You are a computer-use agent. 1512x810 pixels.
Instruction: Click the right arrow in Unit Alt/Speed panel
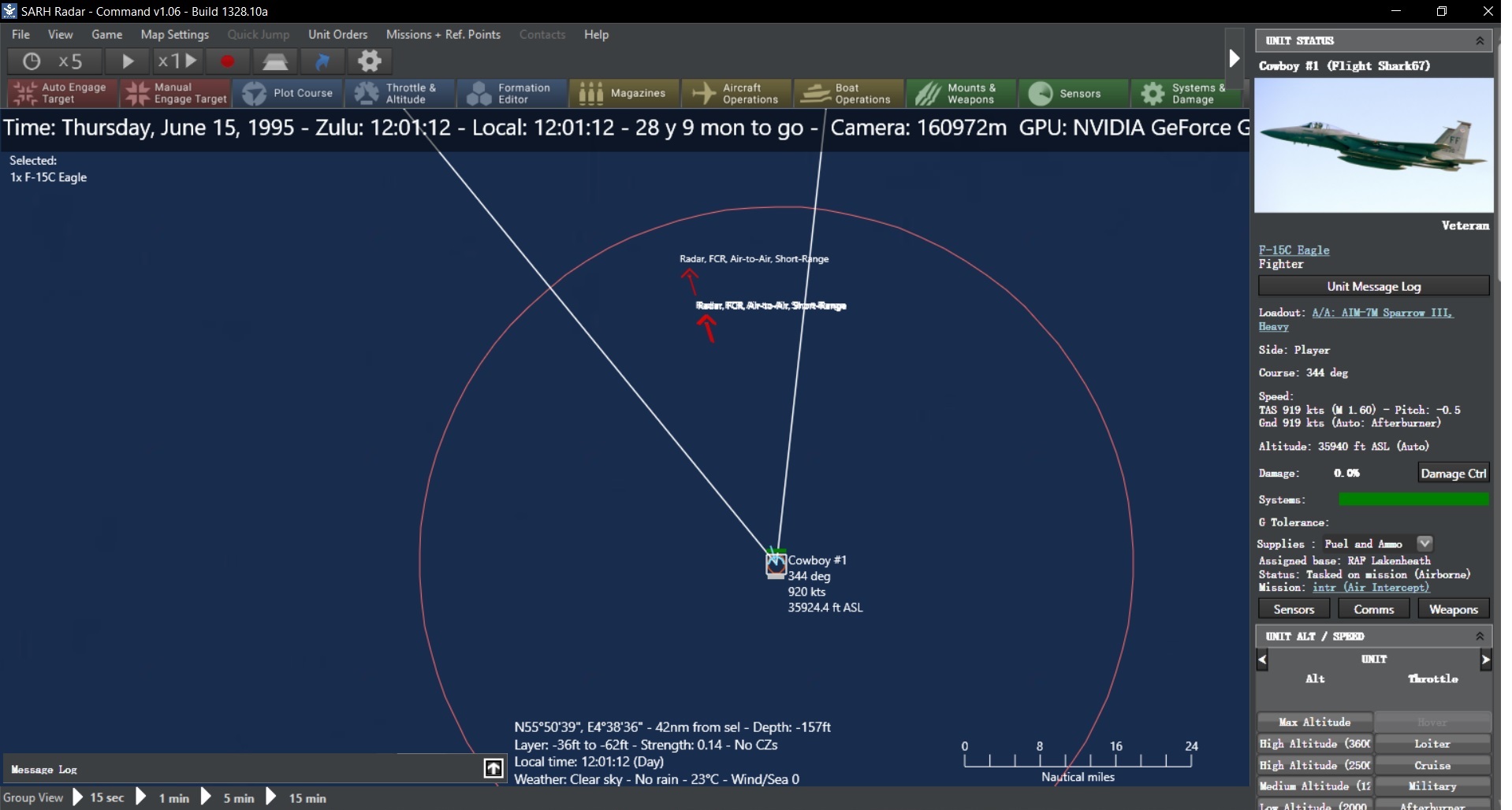pyautogui.click(x=1486, y=660)
